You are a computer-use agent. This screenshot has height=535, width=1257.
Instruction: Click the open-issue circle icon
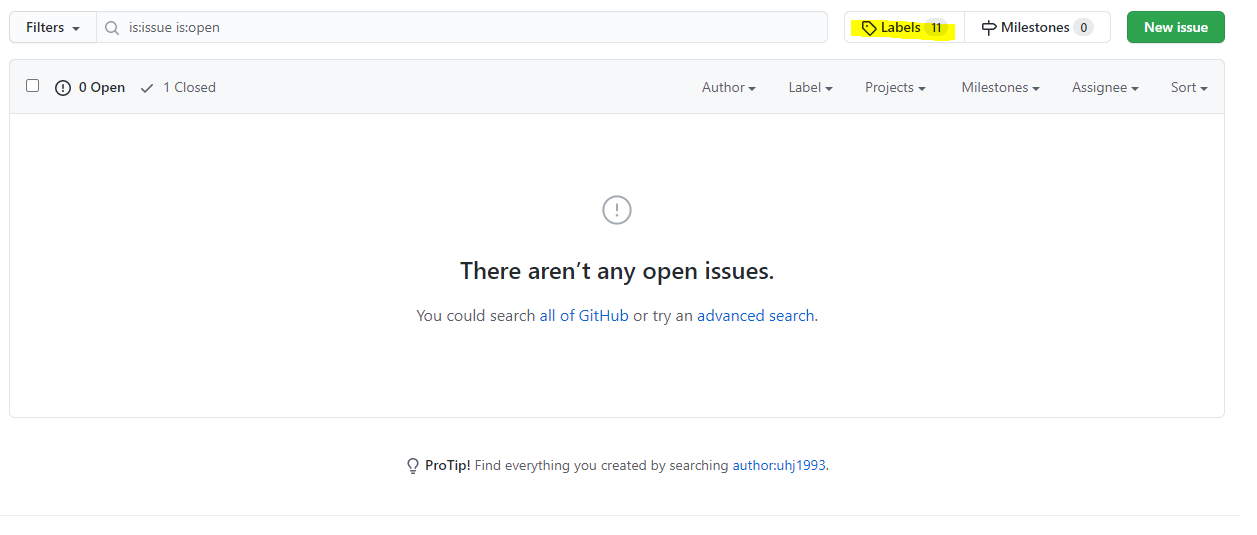tap(63, 88)
